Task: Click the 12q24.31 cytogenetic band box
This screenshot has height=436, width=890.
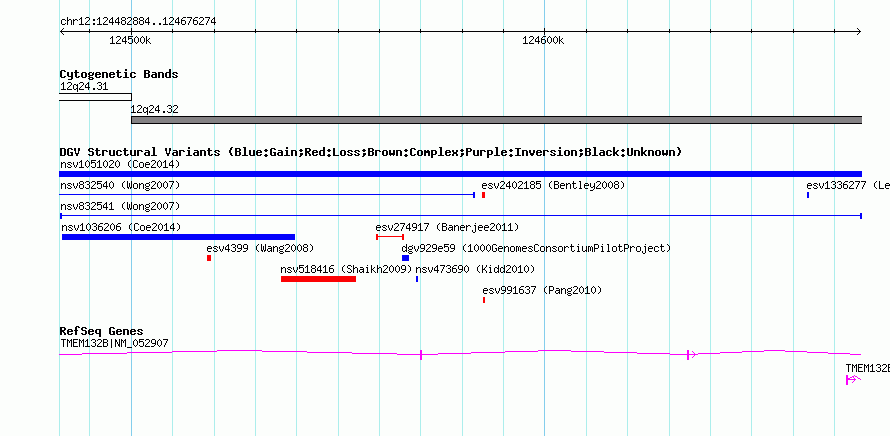Action: click(95, 97)
